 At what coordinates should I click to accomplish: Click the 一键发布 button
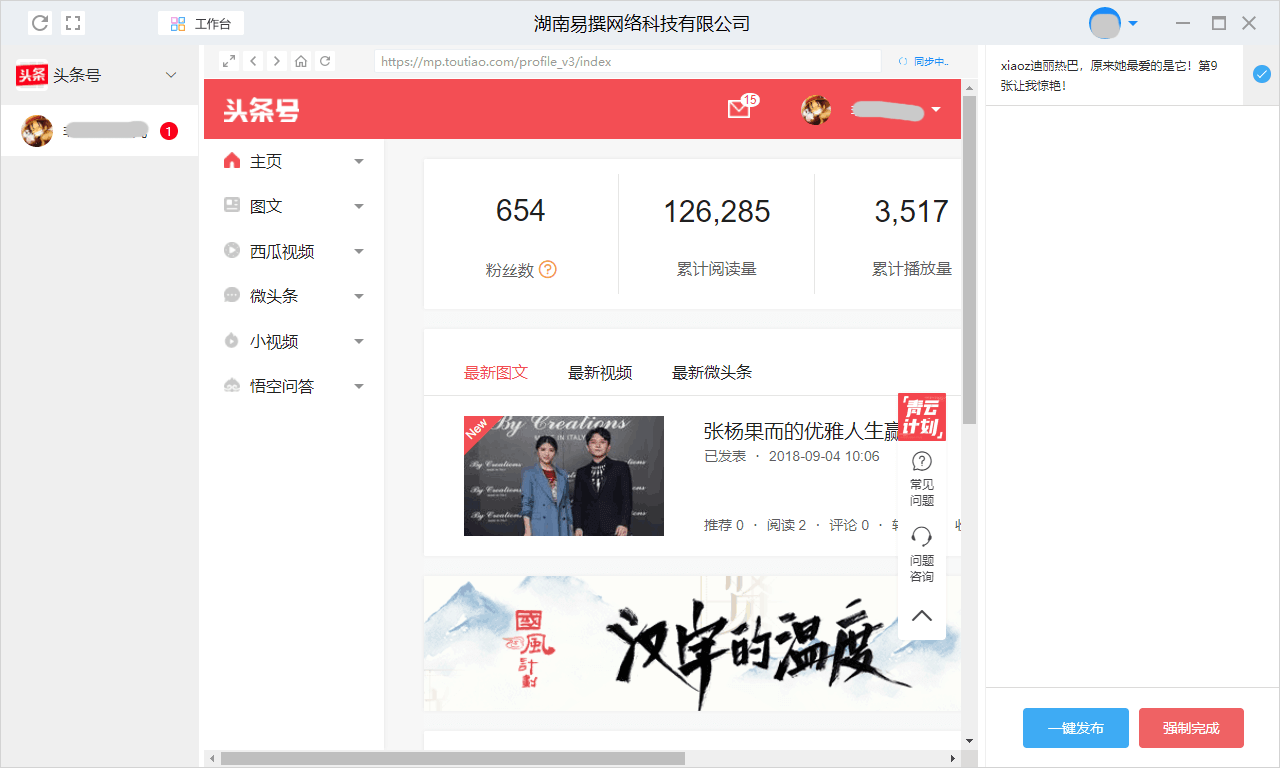click(1075, 728)
